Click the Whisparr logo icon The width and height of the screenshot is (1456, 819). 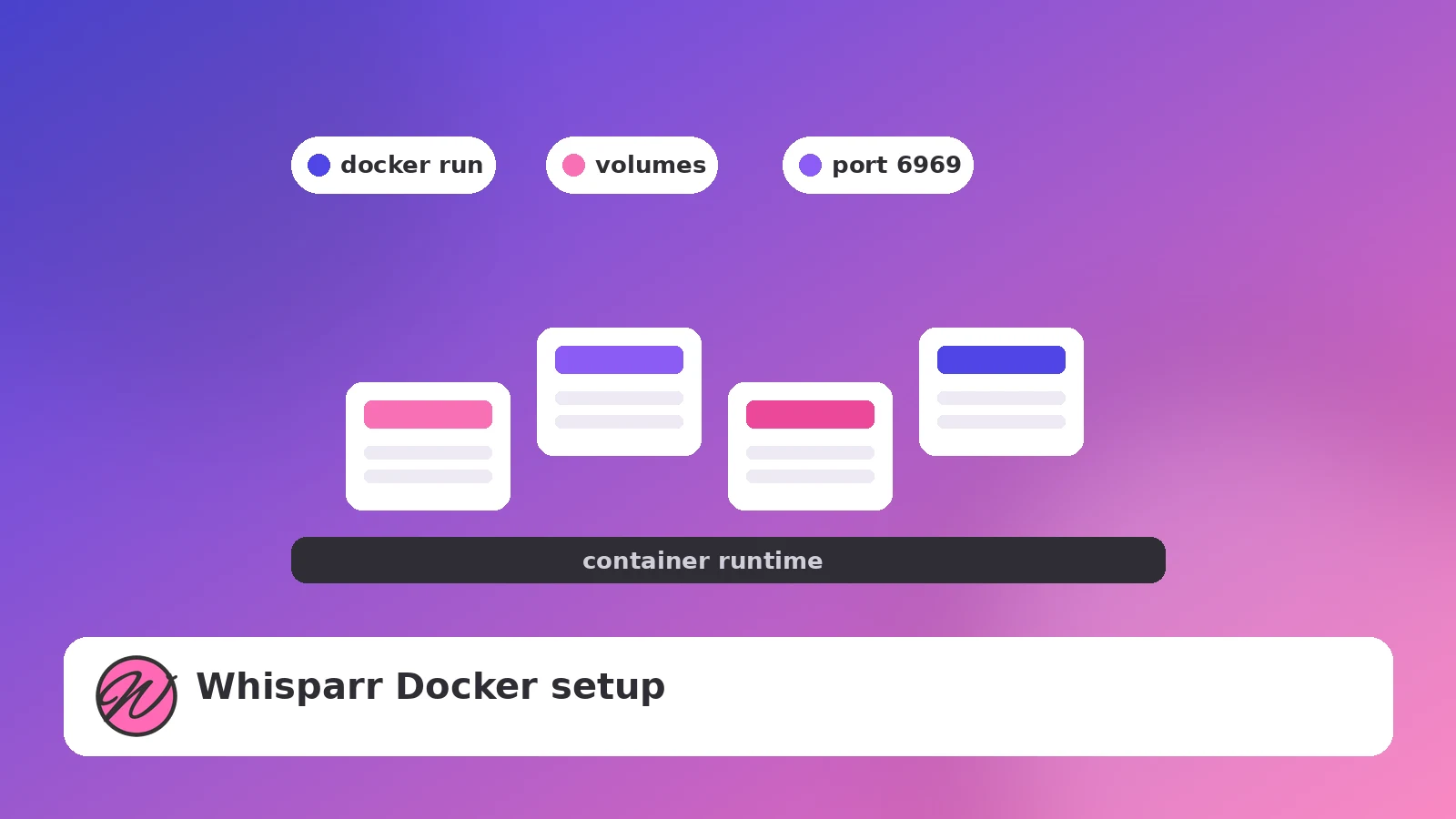(x=136, y=696)
